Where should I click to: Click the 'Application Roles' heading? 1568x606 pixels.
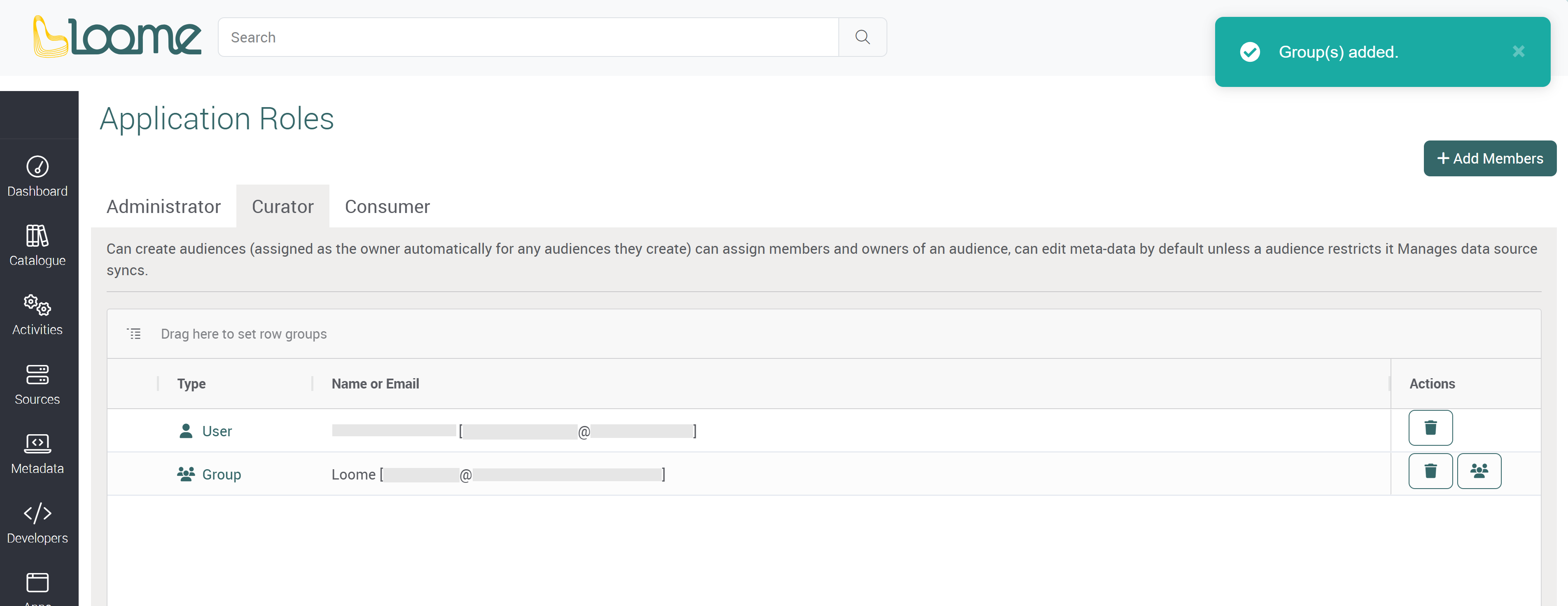click(x=217, y=118)
